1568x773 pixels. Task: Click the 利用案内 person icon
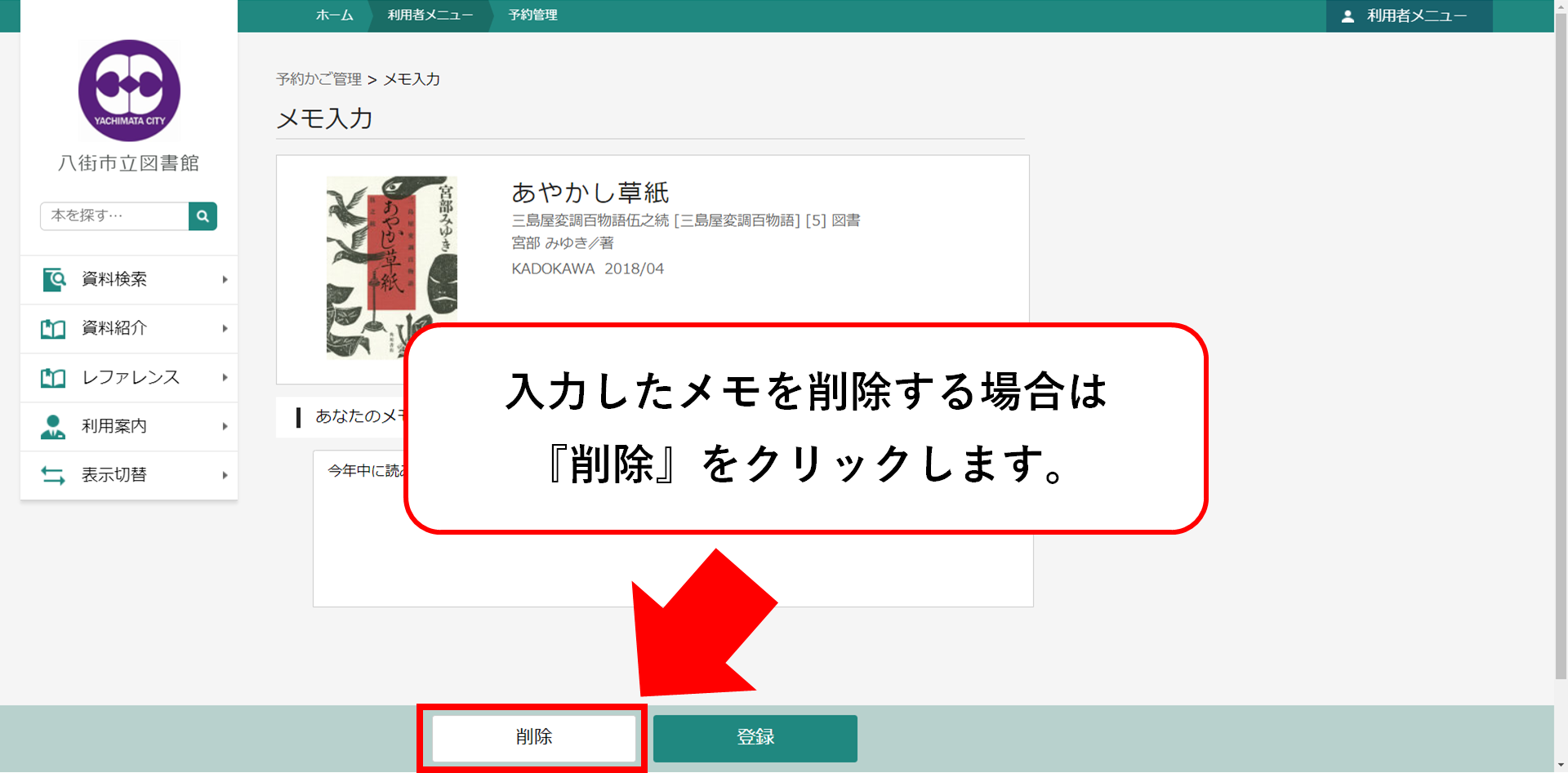point(53,427)
